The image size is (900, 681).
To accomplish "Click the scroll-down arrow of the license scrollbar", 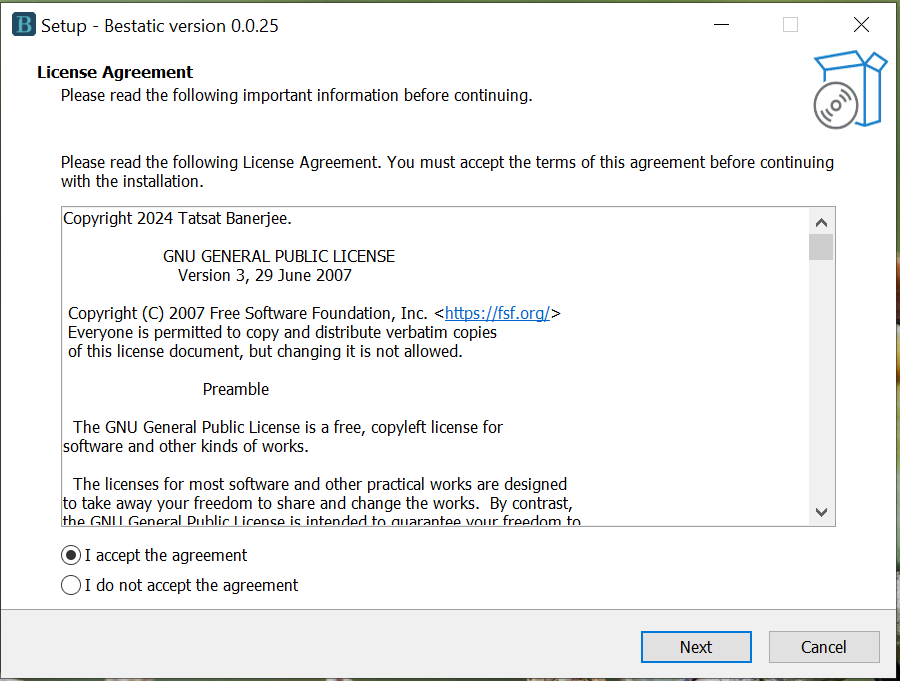I will click(x=822, y=511).
